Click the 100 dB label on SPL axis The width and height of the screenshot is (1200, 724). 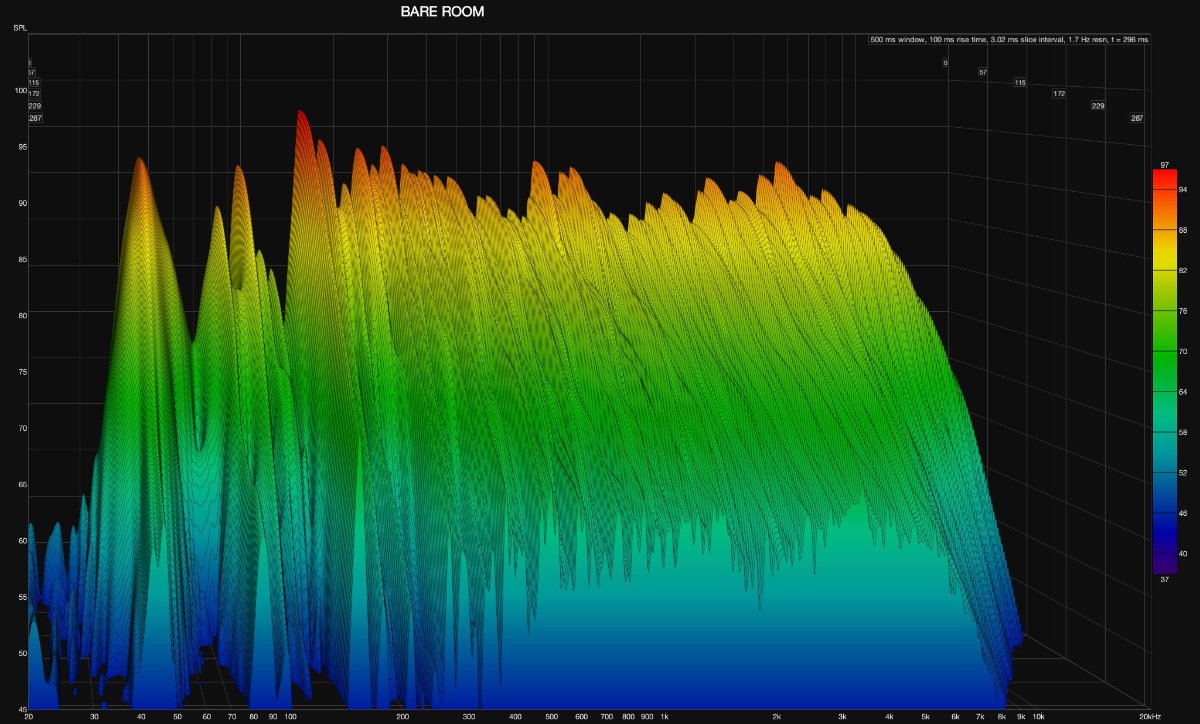(x=21, y=91)
